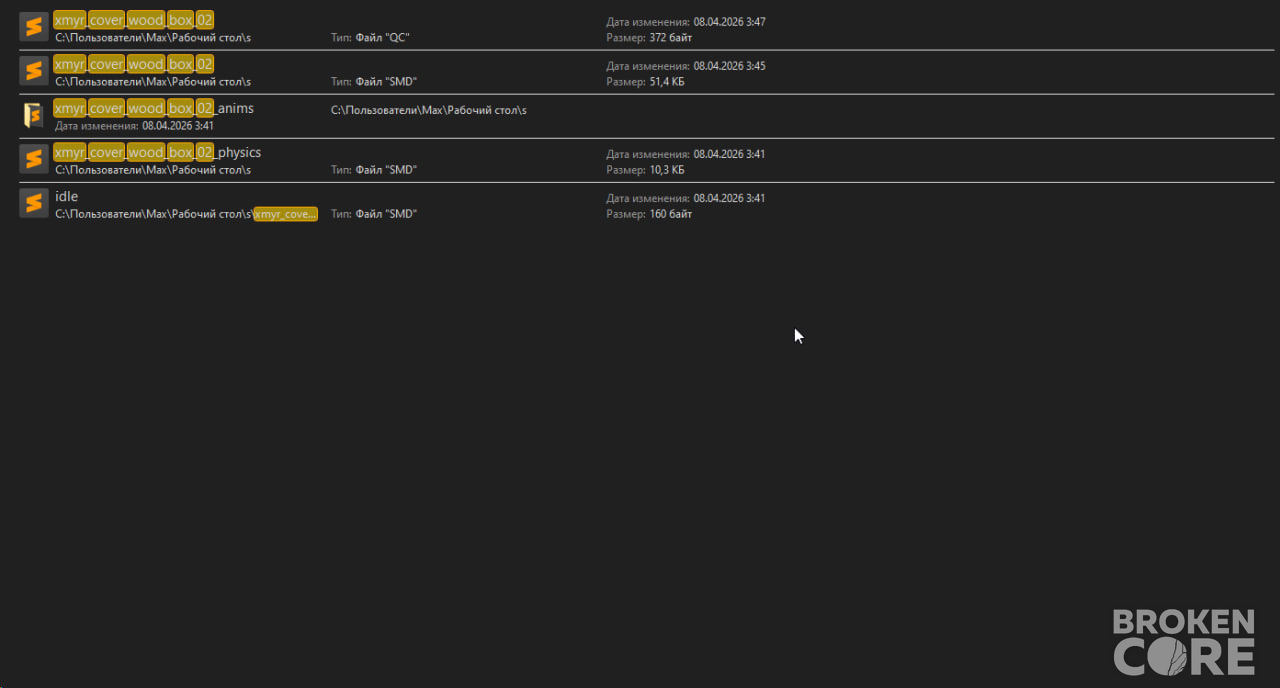
Task: Select the xmyr_cover_wood_box_02_anims folder name
Action: (x=154, y=108)
